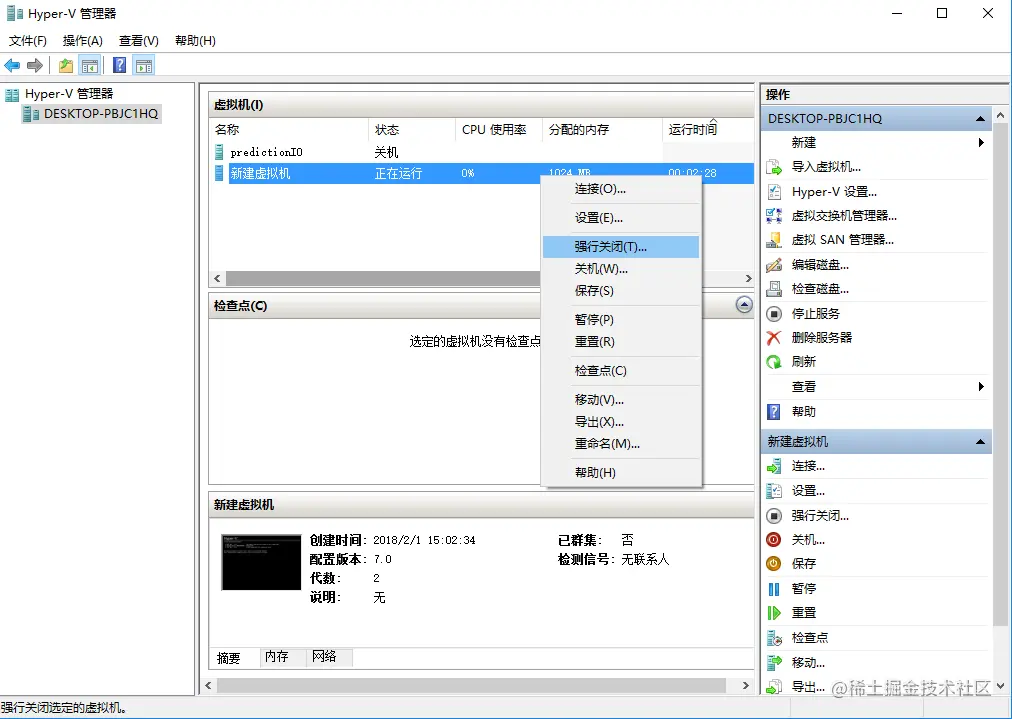Choose 连接(O)... in context menu

(621, 189)
